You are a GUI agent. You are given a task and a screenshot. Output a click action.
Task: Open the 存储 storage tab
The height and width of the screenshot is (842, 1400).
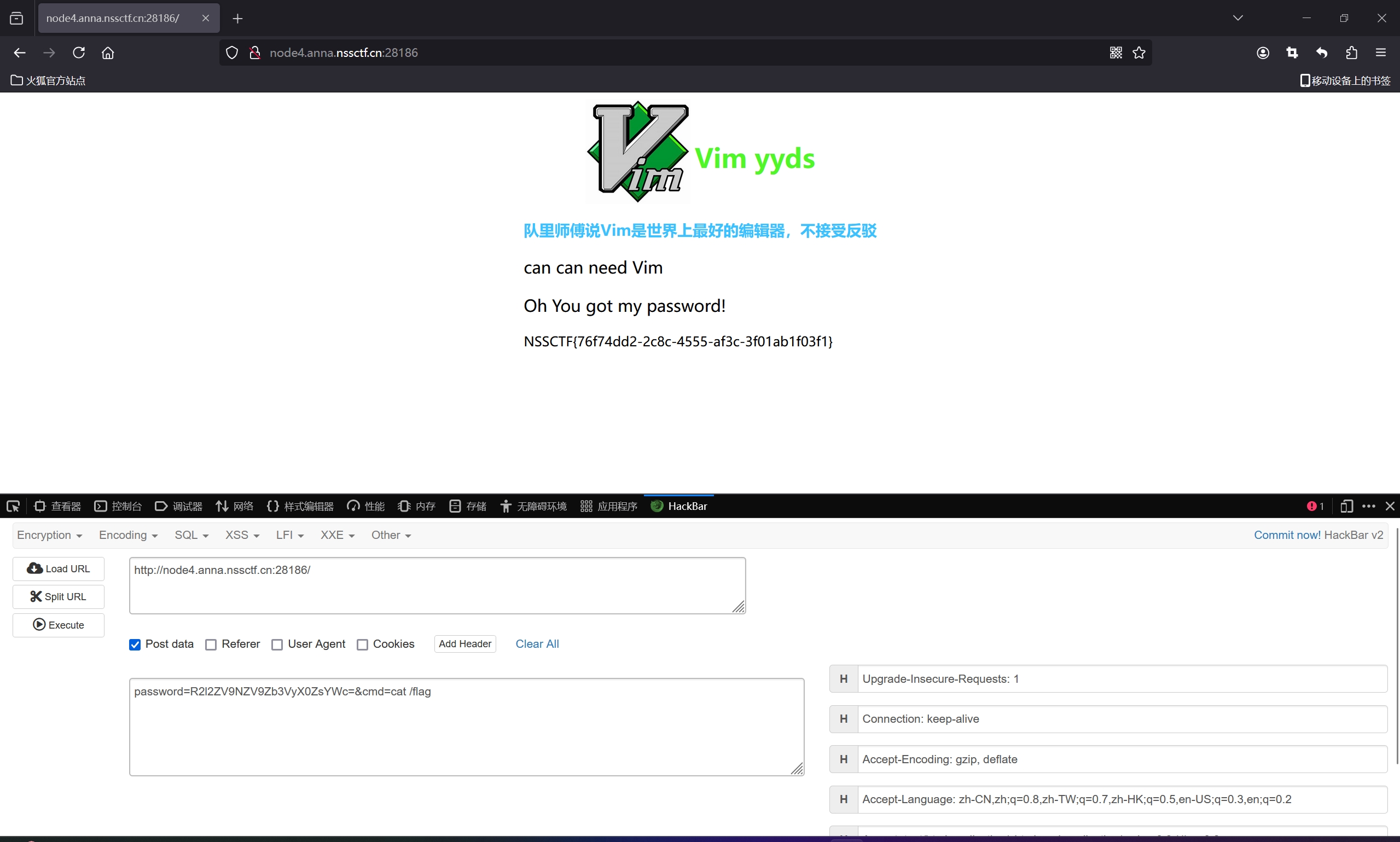[468, 506]
